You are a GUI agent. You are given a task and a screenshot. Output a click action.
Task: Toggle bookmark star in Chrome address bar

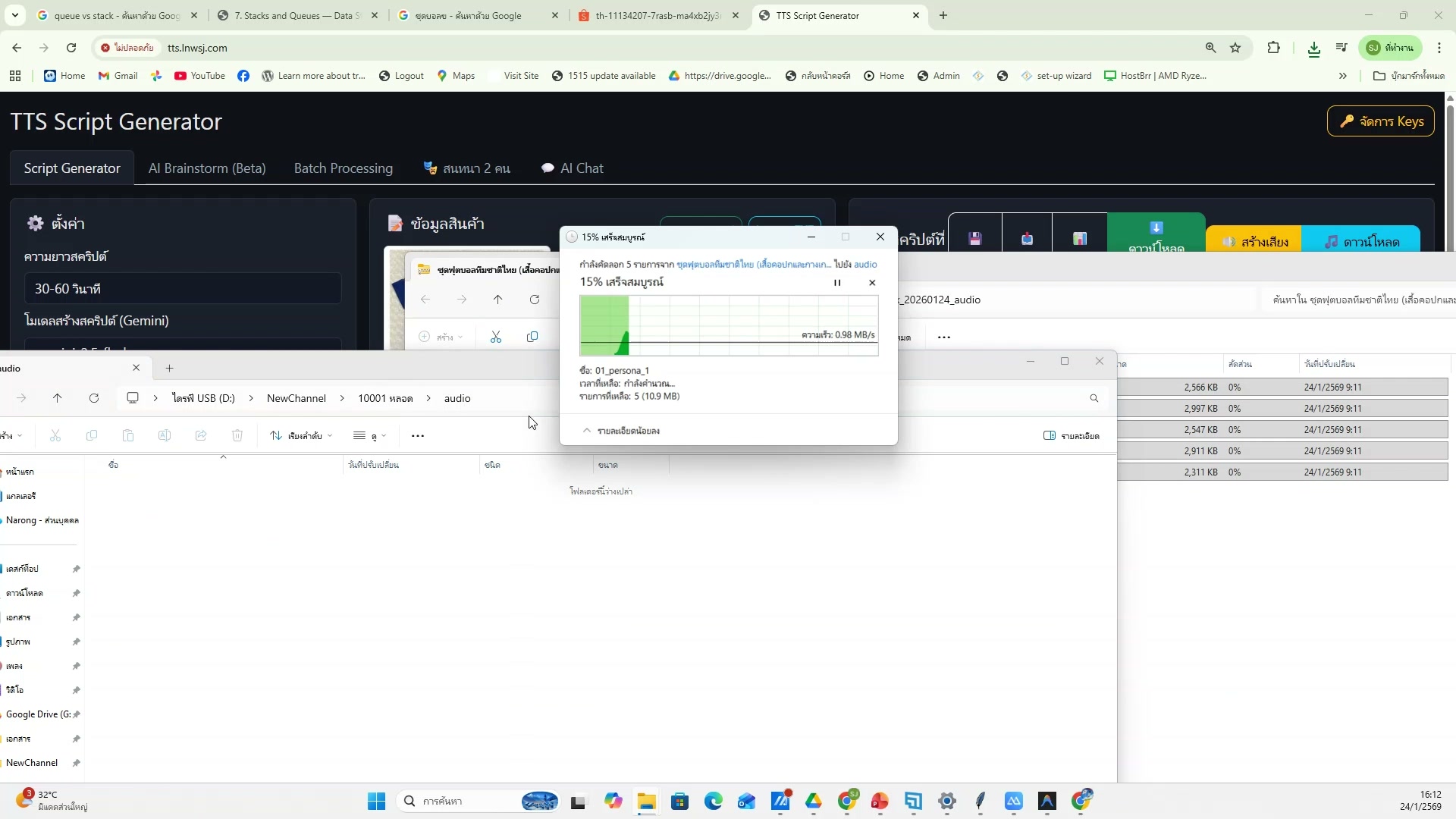(1236, 48)
